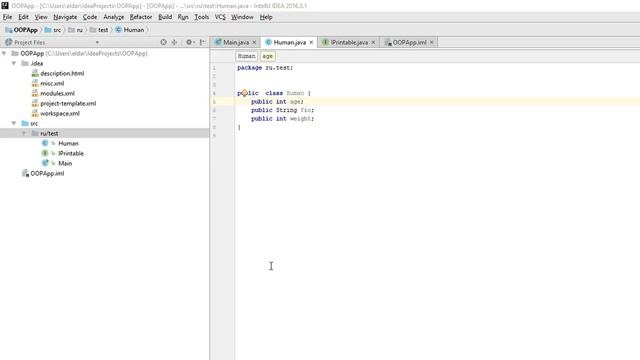Select workspace.xml file
This screenshot has width=640, height=360.
pyautogui.click(x=60, y=113)
